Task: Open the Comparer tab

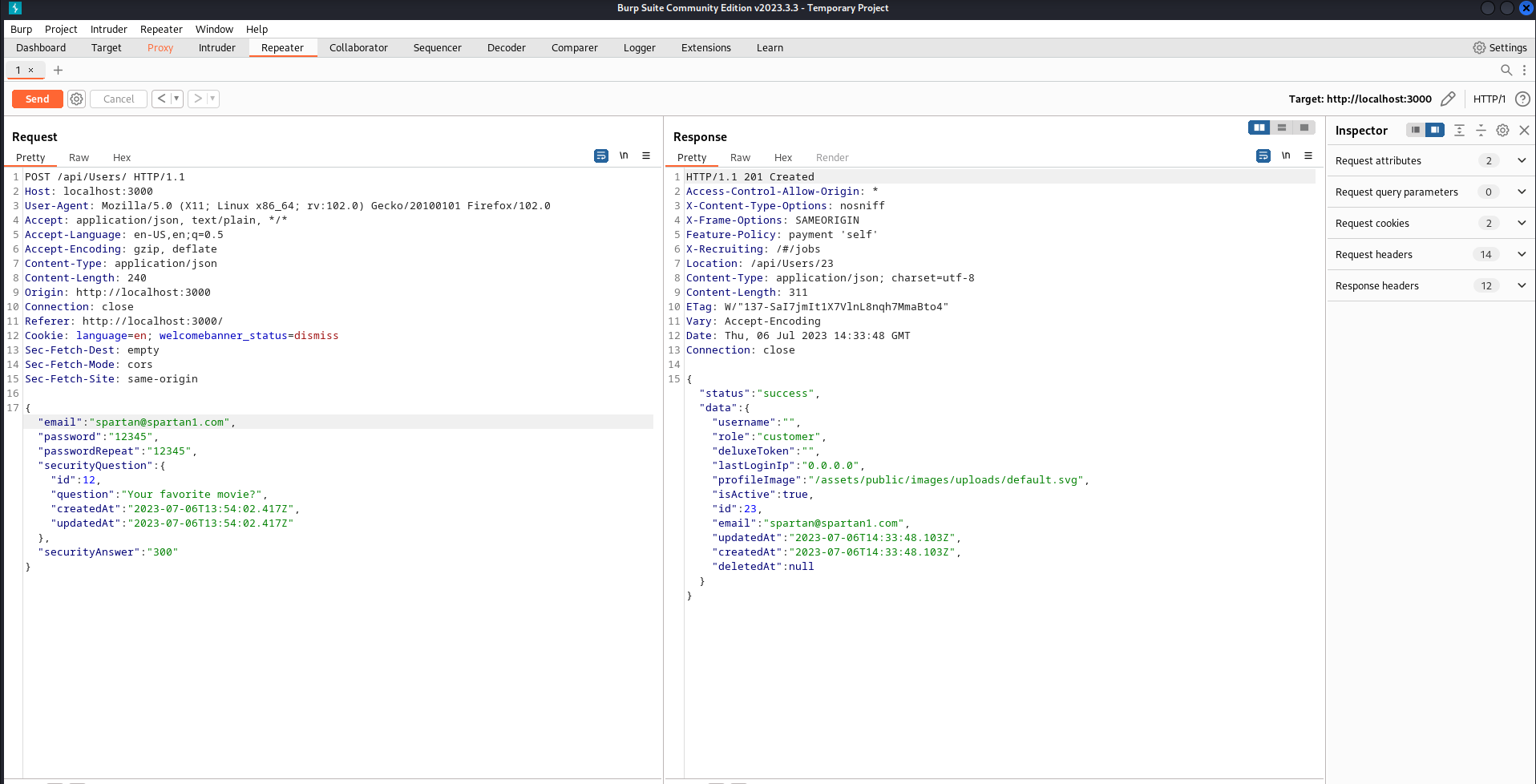Action: point(575,47)
